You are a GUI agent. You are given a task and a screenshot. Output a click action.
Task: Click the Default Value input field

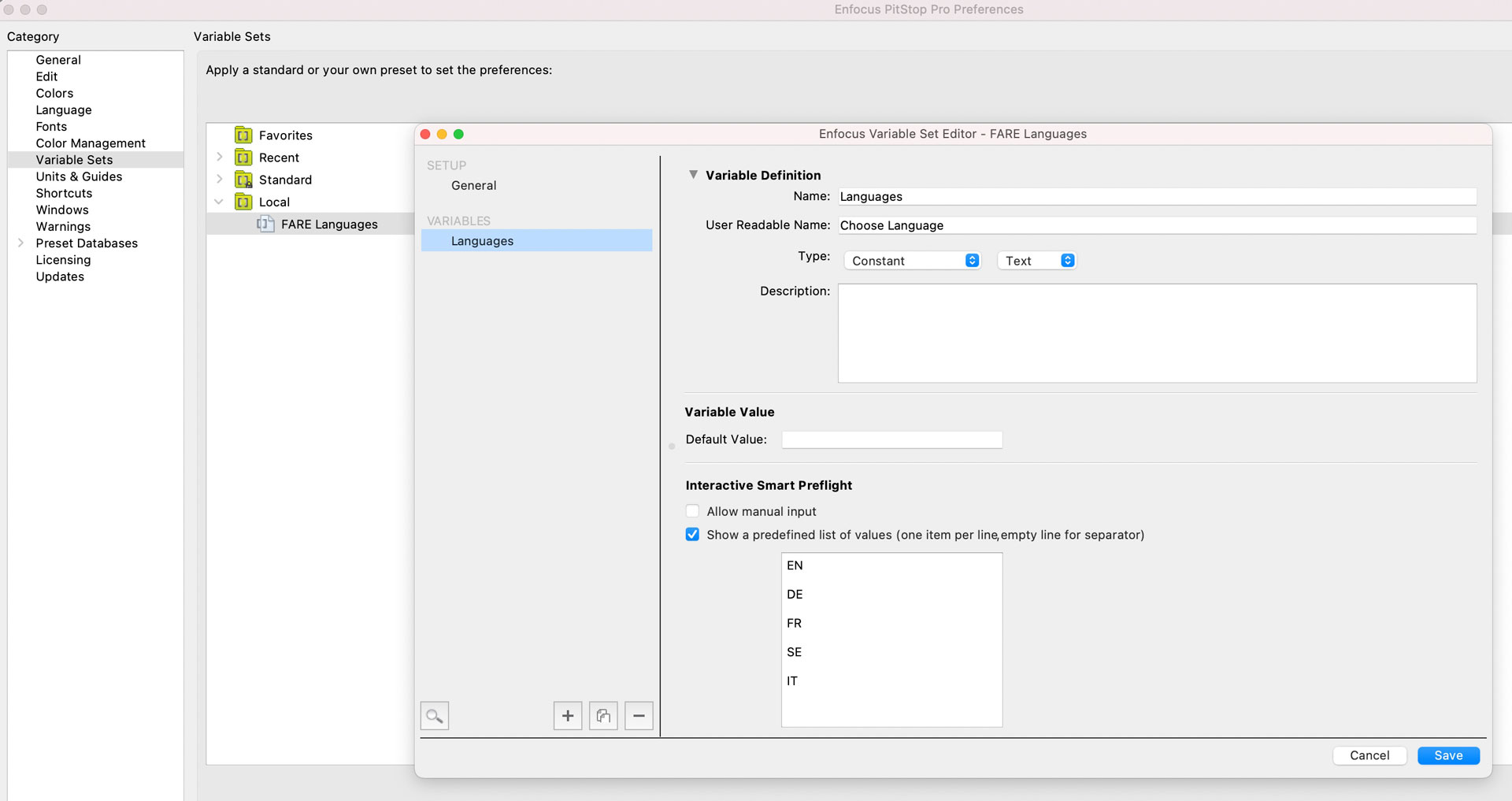click(x=891, y=439)
